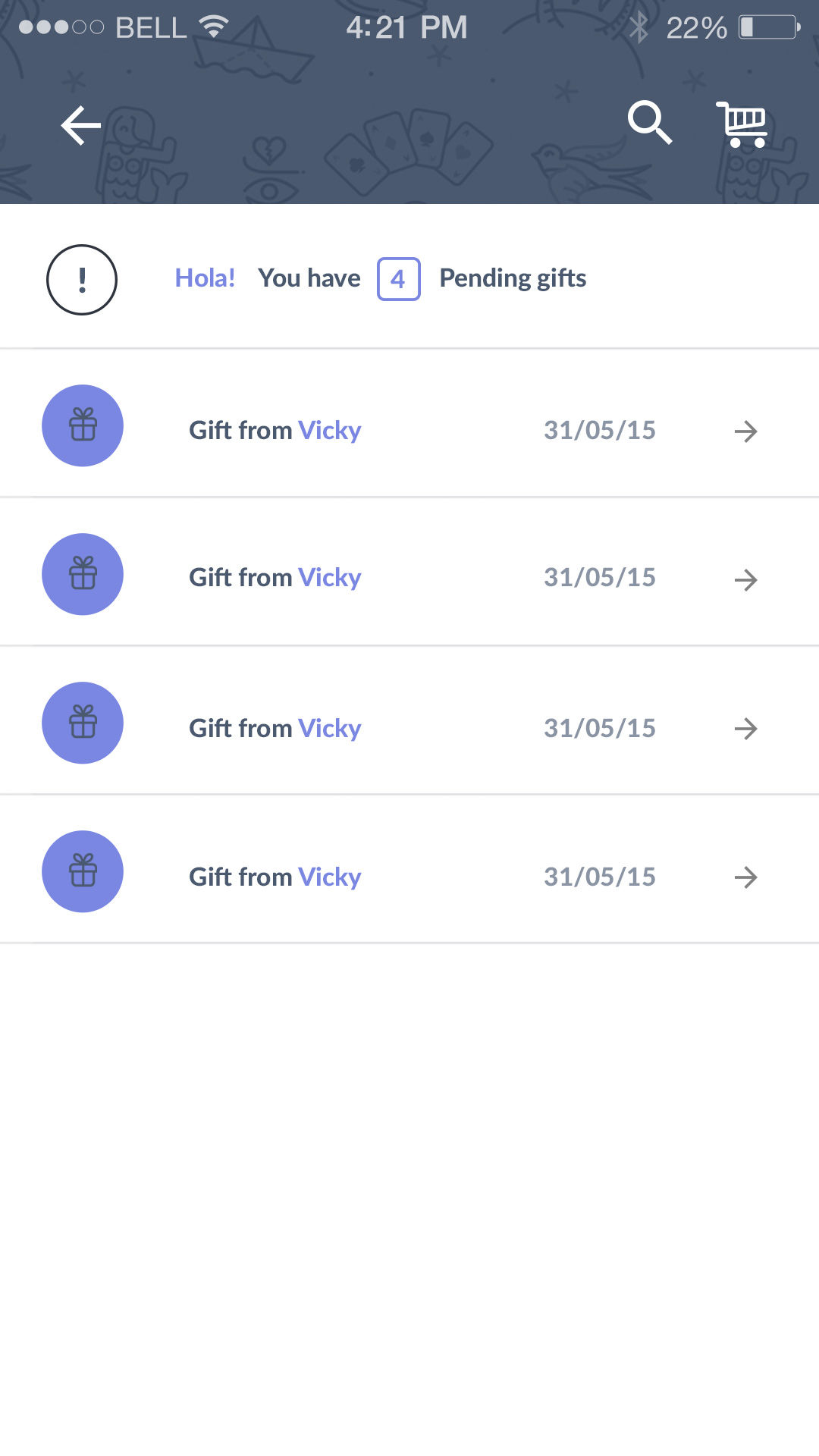The width and height of the screenshot is (819, 1456).
Task: Tap the second gift box icon
Action: click(83, 574)
